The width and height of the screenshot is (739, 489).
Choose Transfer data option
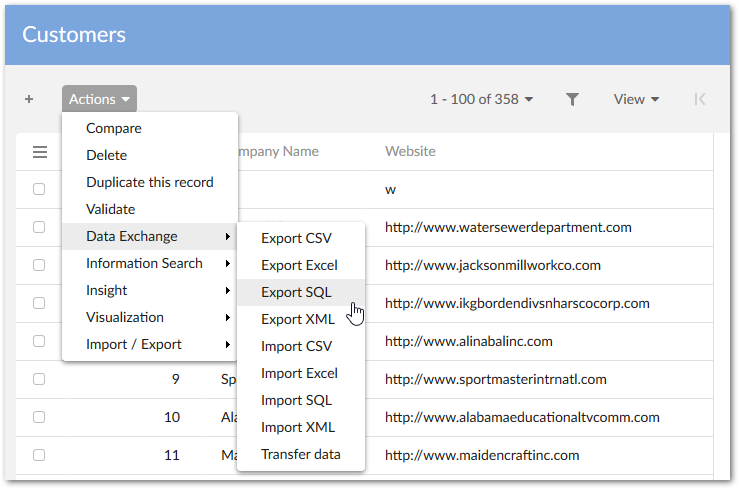click(x=300, y=454)
